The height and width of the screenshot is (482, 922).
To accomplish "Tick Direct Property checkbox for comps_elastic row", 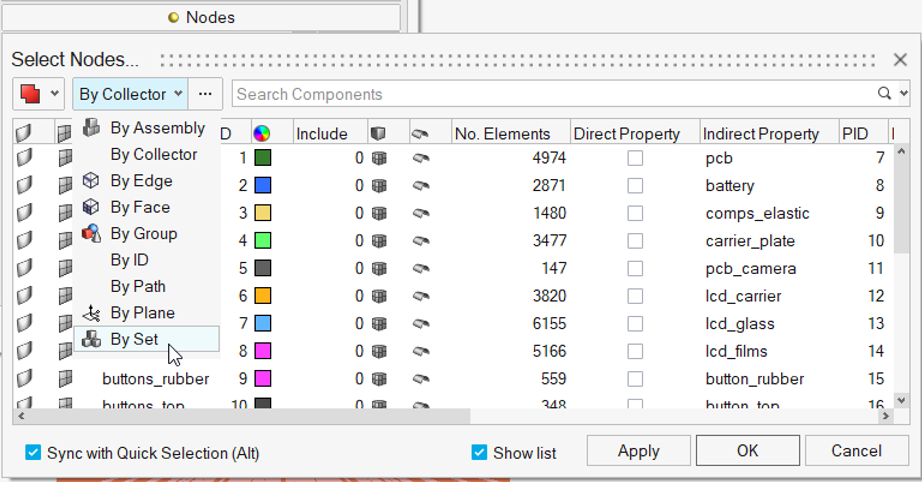I will coord(635,213).
